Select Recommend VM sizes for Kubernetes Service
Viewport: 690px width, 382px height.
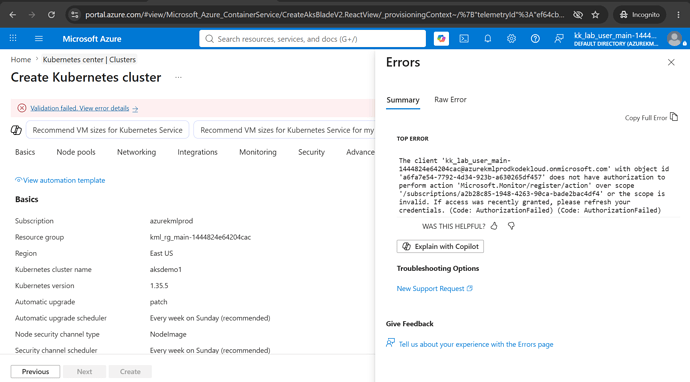point(107,130)
